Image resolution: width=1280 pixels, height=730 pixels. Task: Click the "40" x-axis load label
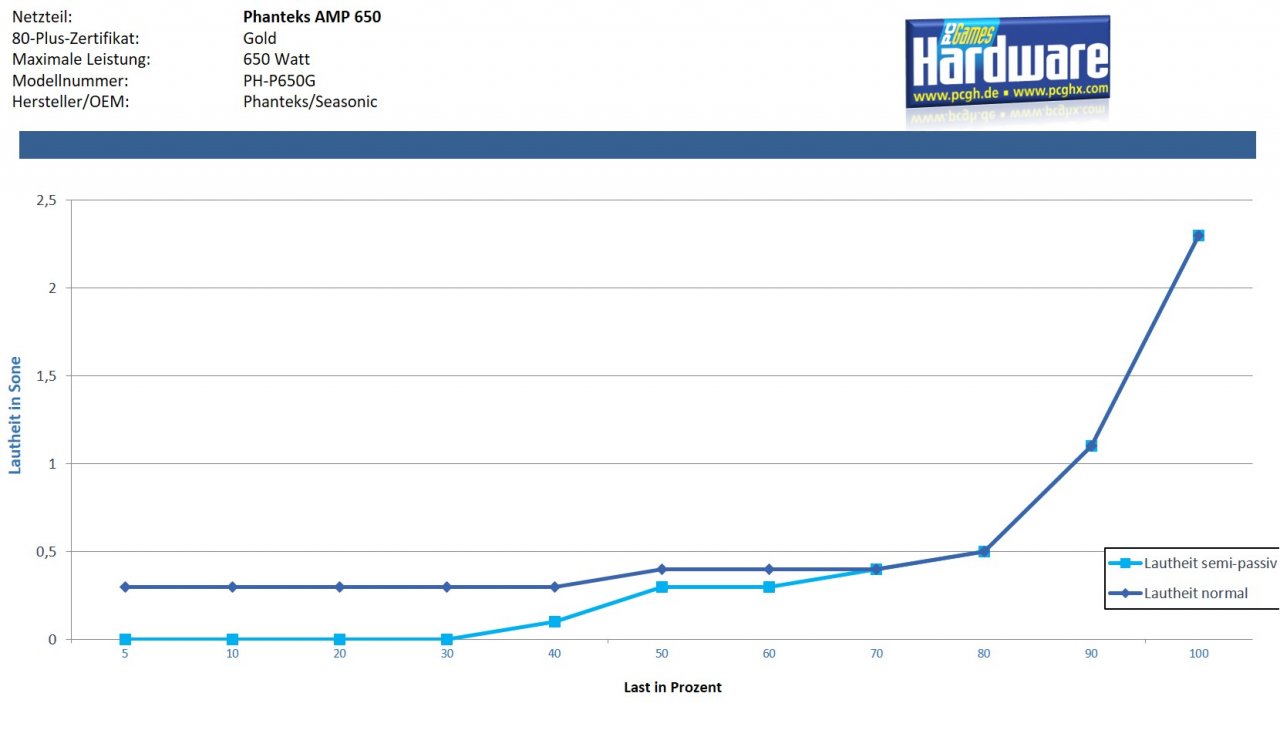tap(555, 653)
